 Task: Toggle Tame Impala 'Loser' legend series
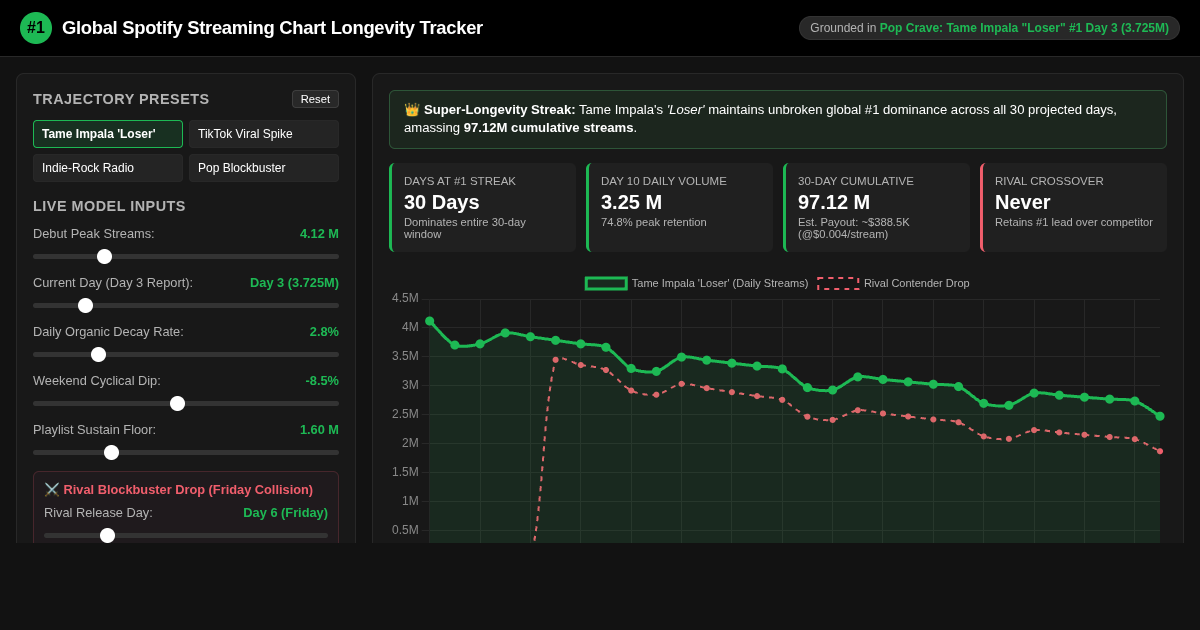tap(697, 283)
